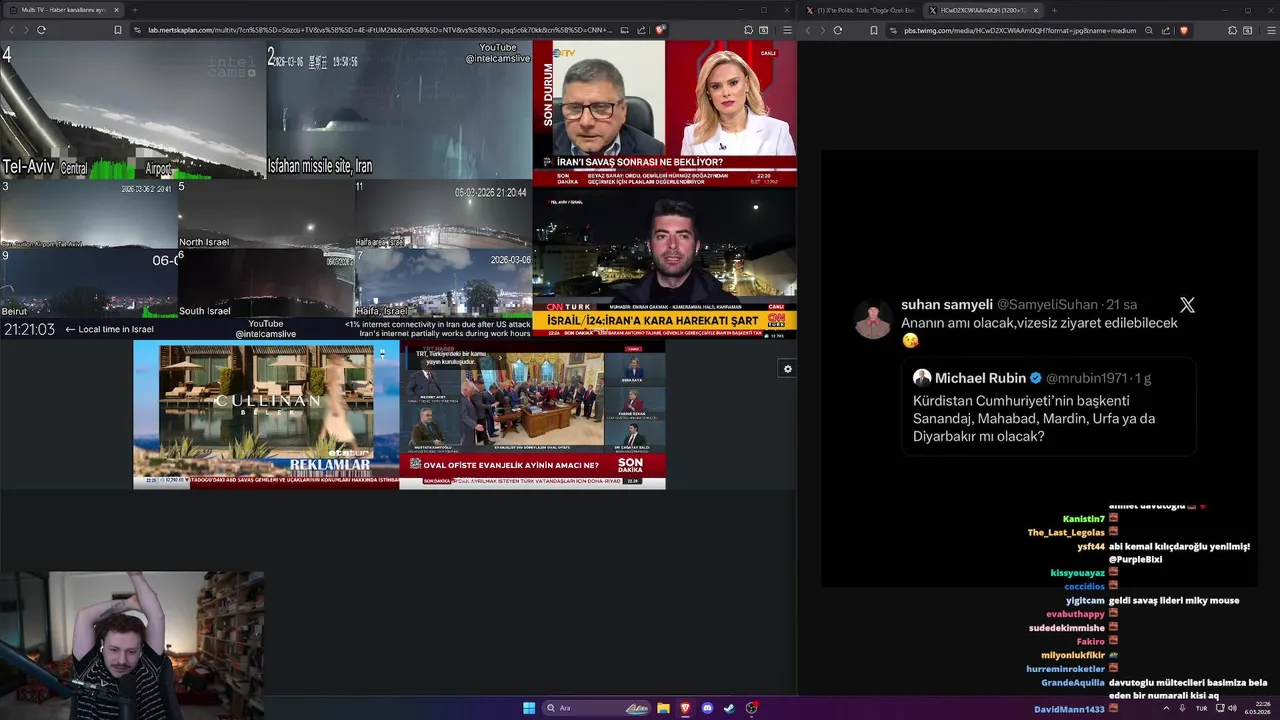Open OBS Studio from taskbar
The image size is (1280, 720).
click(751, 708)
